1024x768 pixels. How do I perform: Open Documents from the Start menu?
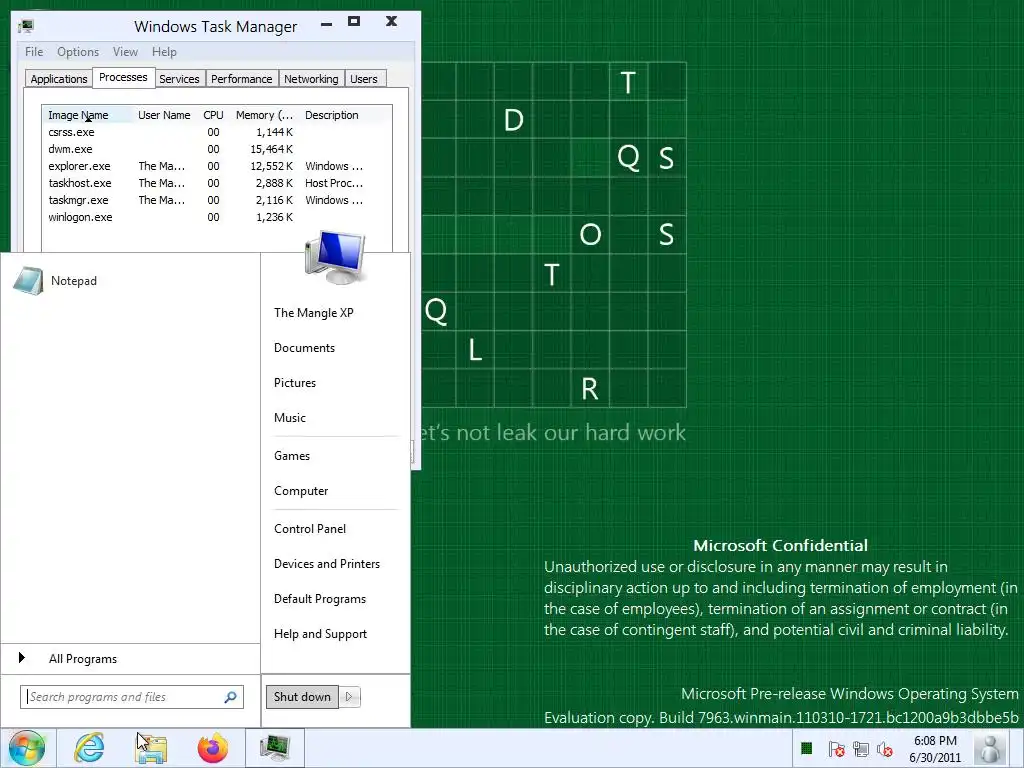click(x=304, y=348)
